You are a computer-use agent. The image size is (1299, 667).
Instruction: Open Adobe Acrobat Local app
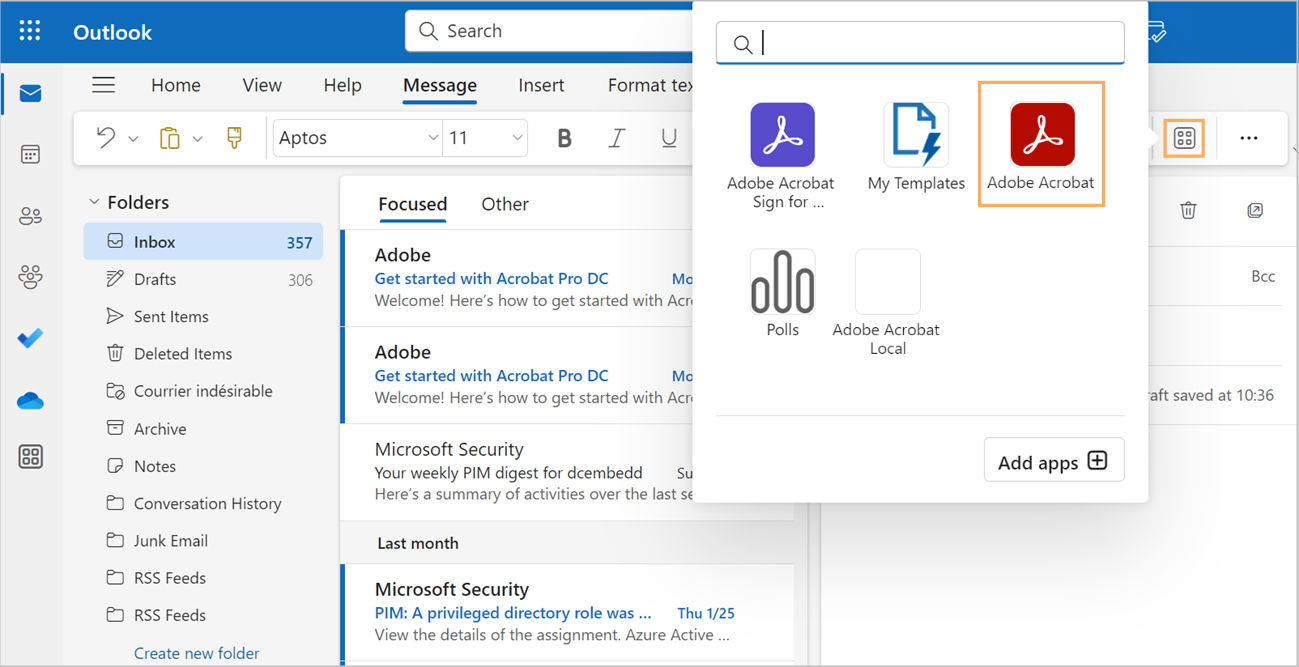(886, 281)
